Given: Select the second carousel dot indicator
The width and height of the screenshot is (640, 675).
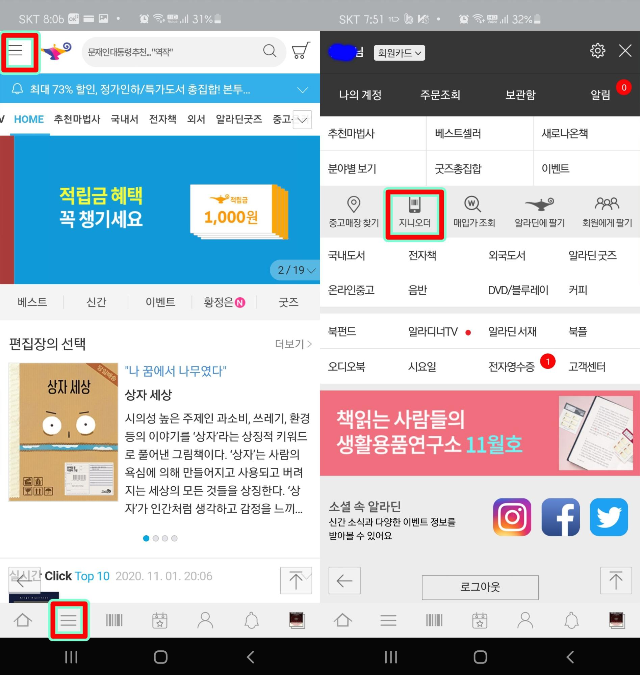Looking at the screenshot, I should click(156, 538).
